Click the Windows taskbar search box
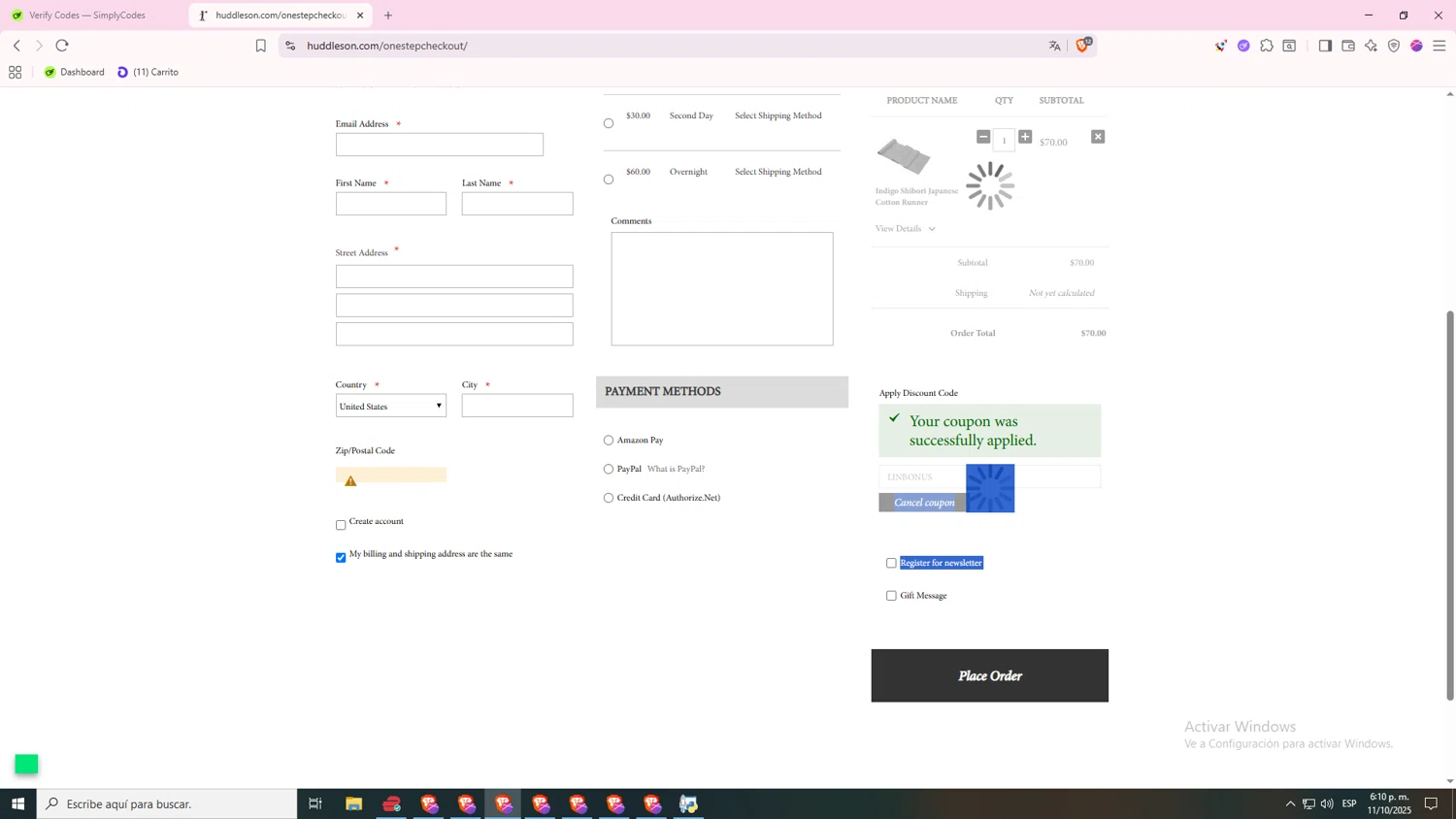1456x819 pixels. [167, 803]
